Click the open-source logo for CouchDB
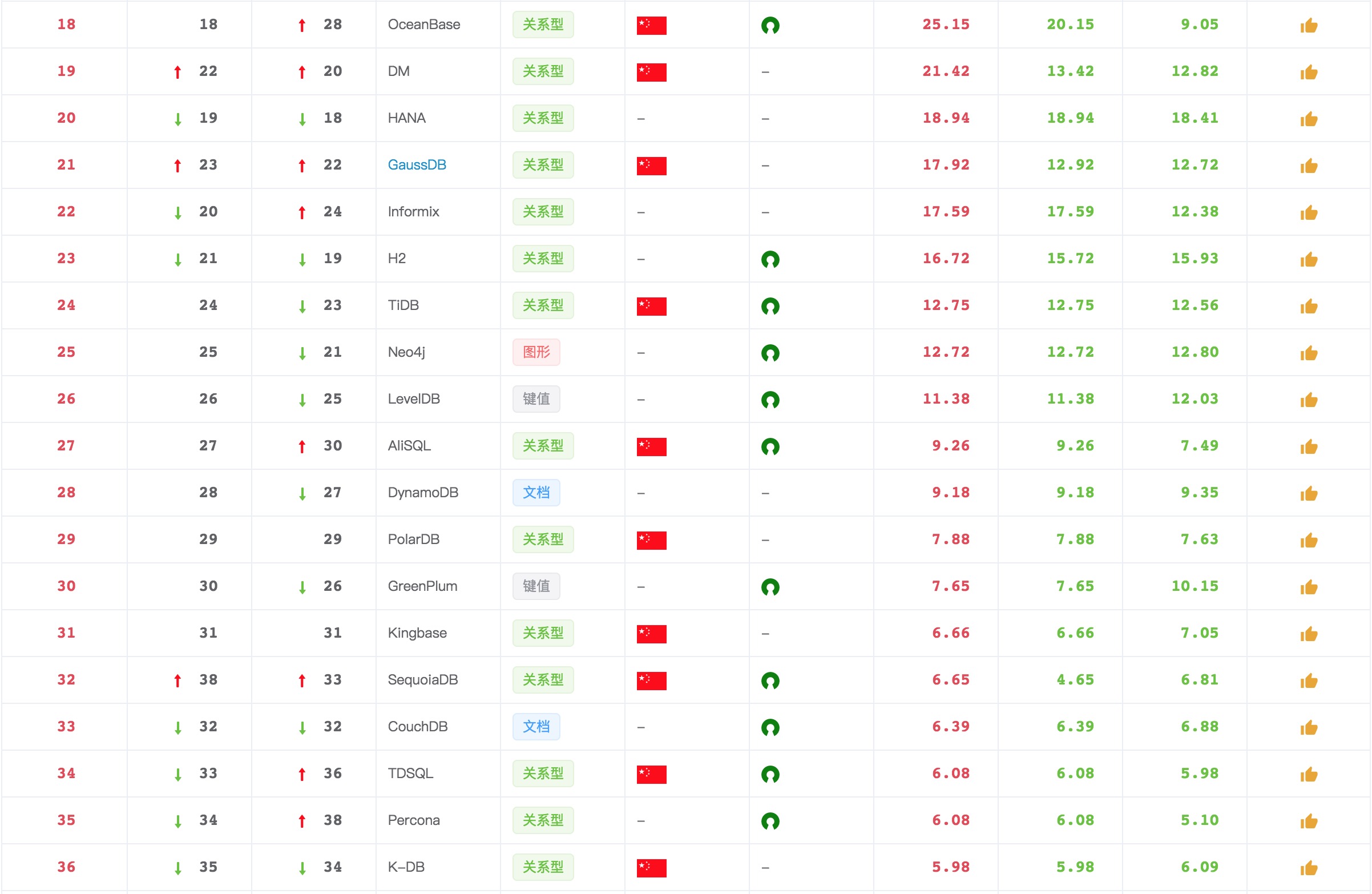This screenshot has height=894, width=1372. [x=770, y=727]
